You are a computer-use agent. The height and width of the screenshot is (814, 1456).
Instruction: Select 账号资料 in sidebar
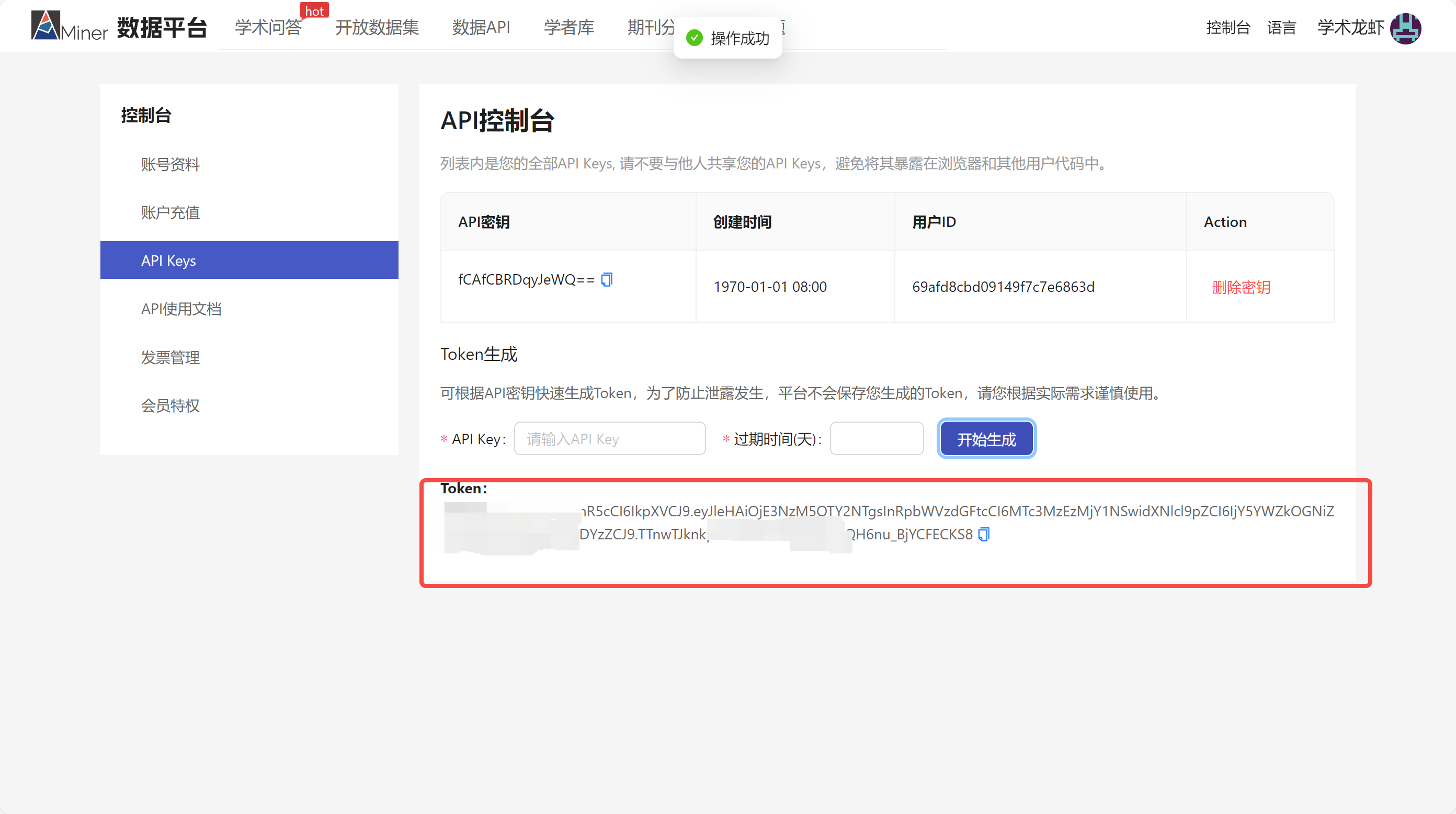(x=170, y=164)
